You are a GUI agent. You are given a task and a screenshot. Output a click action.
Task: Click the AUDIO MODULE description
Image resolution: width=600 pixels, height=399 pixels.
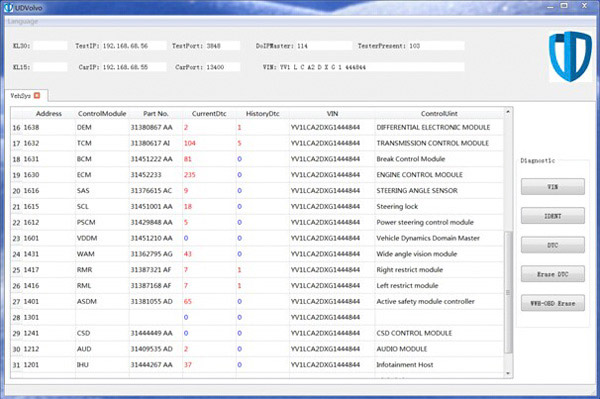[402, 349]
